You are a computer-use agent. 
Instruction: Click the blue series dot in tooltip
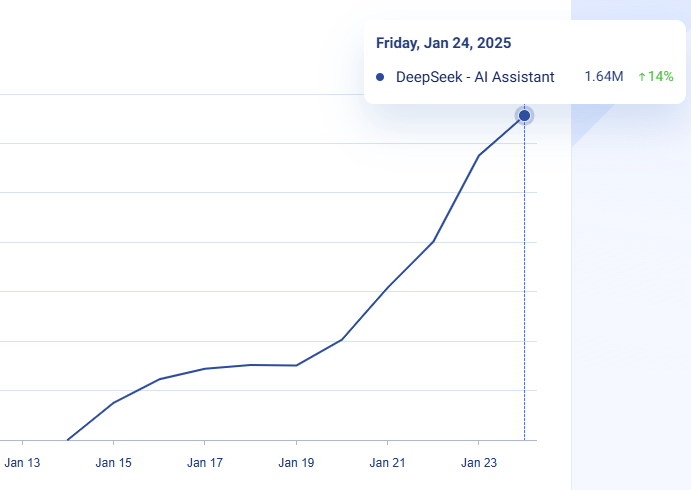pos(380,77)
